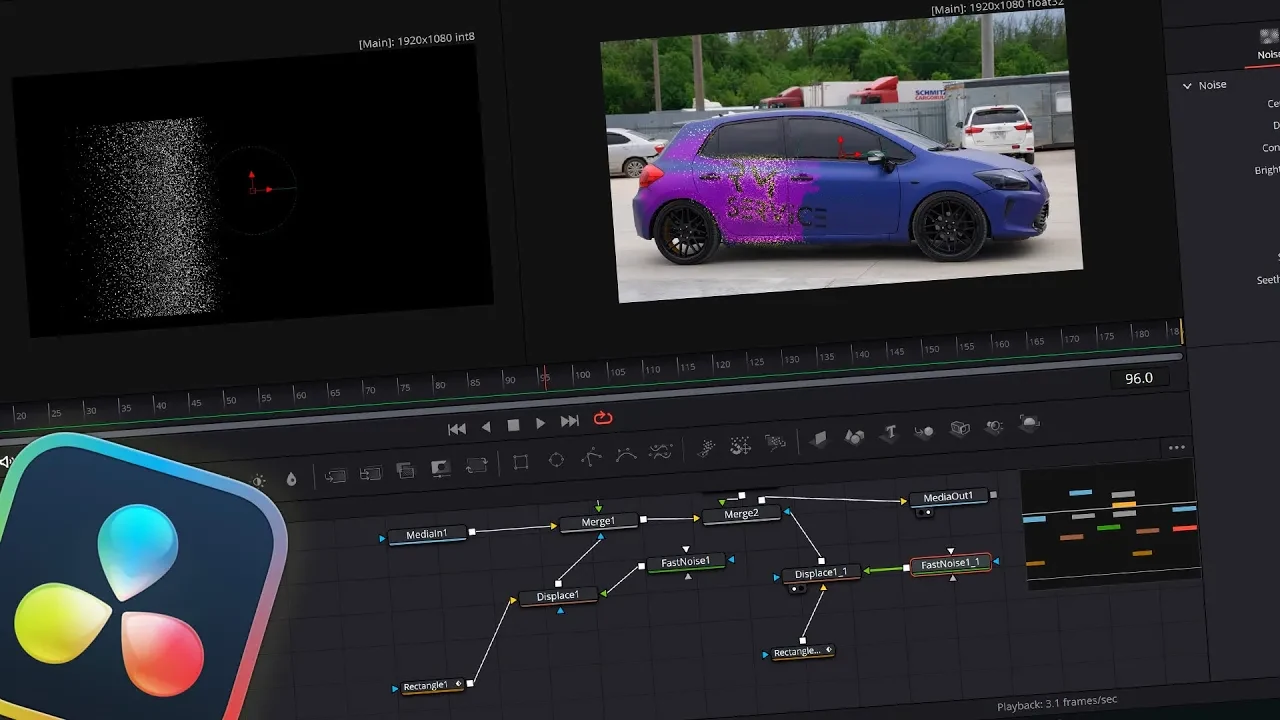Select the Polygon mask tool
Viewport: 1280px width, 720px height.
[x=592, y=457]
